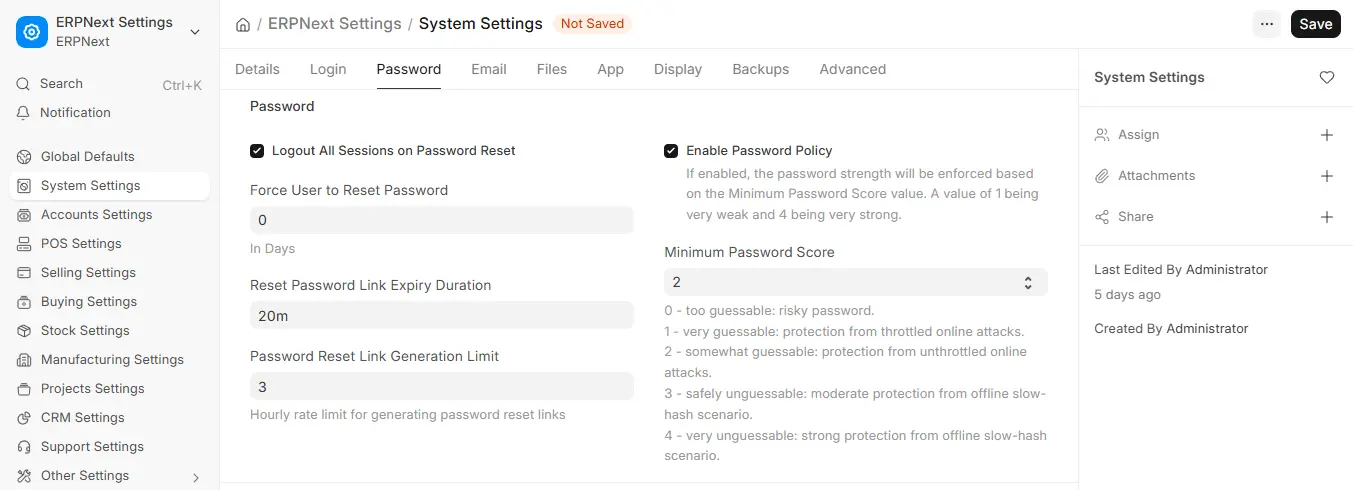Click the ERPNext Settings gear logo
The image size is (1353, 490).
32,32
